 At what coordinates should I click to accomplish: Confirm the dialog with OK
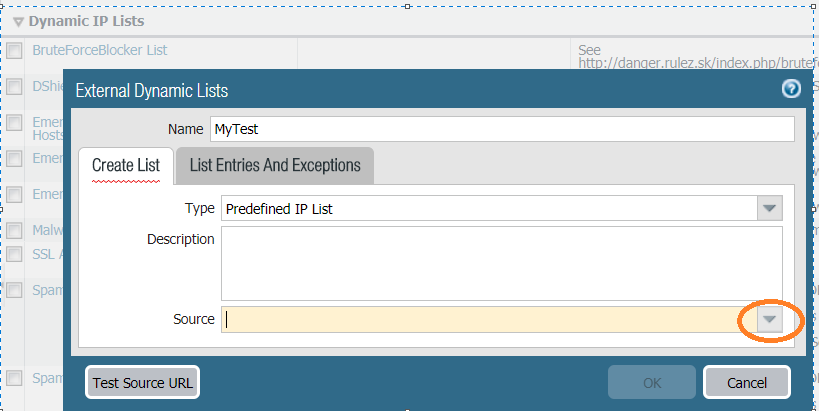pos(652,382)
